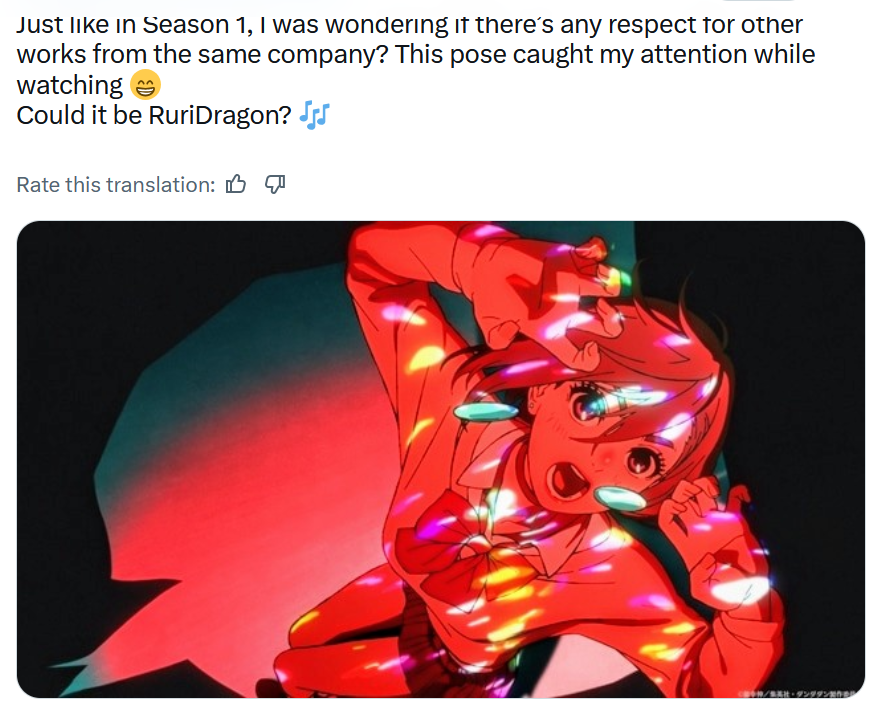Viewport: 873px width, 716px height.
Task: Click the word 'watching' in the post
Action: click(x=70, y=86)
